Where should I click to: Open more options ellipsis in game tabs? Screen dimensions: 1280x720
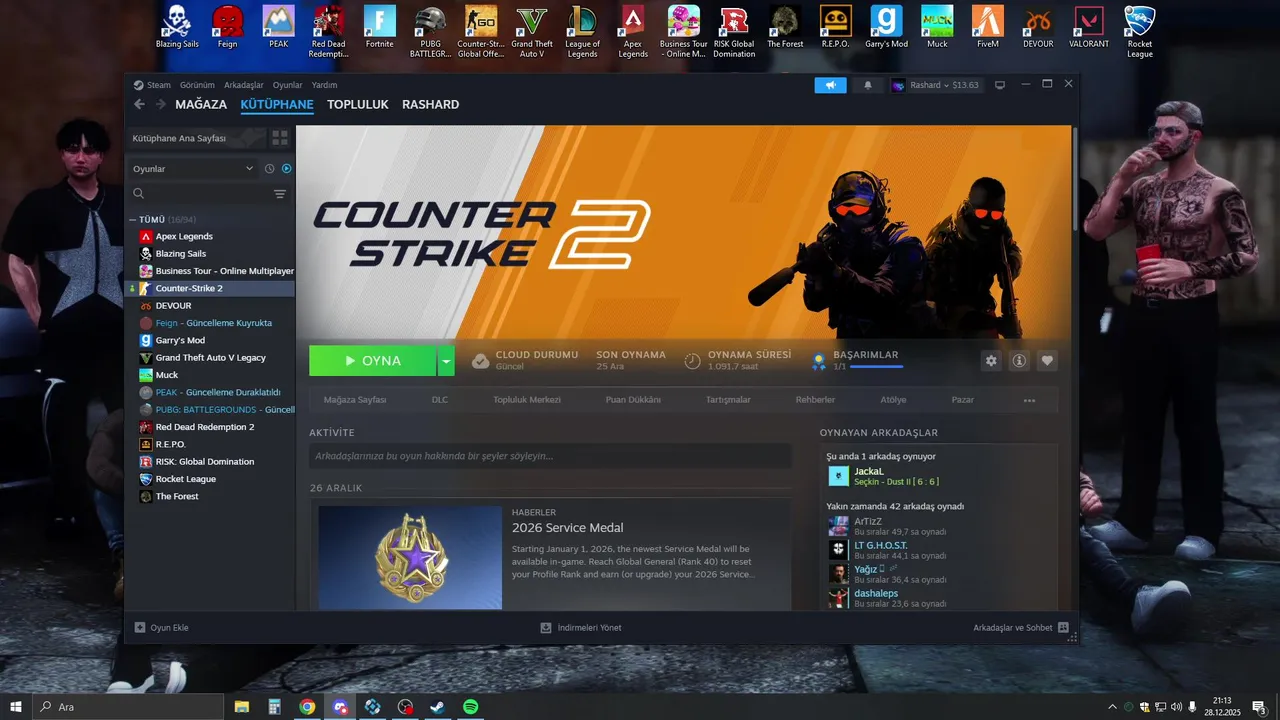[x=1029, y=400]
